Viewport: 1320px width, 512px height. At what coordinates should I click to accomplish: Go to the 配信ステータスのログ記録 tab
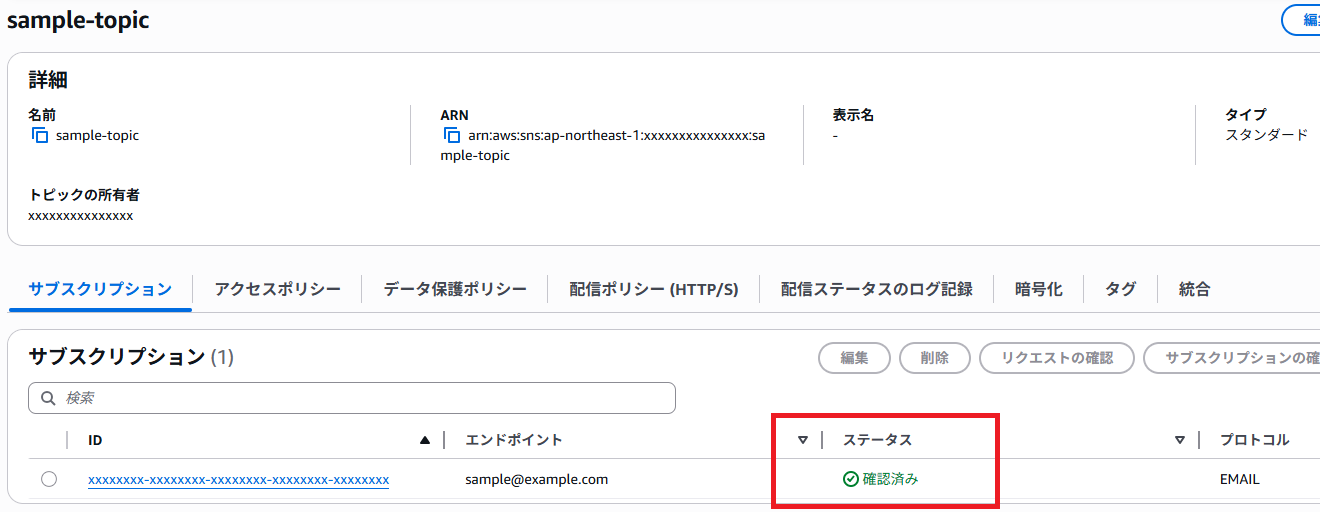click(876, 289)
